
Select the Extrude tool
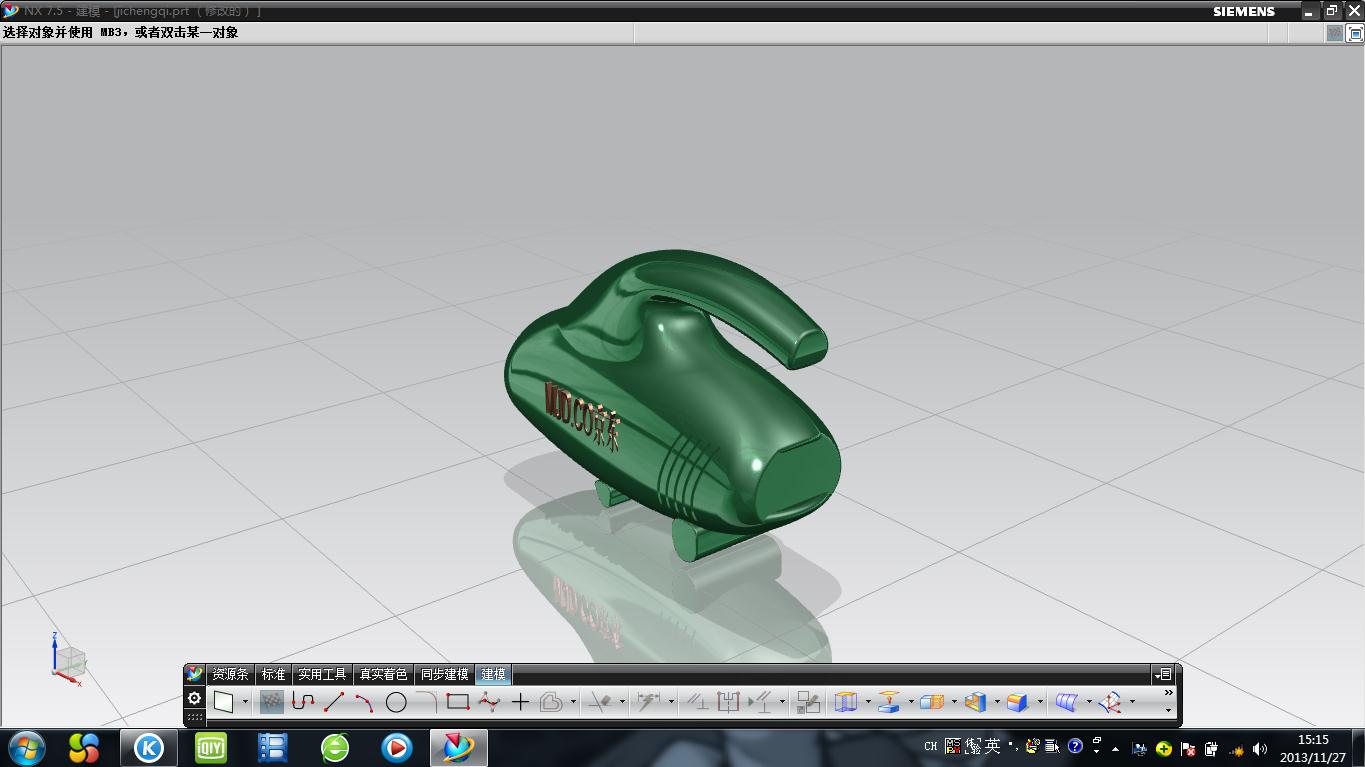(846, 702)
